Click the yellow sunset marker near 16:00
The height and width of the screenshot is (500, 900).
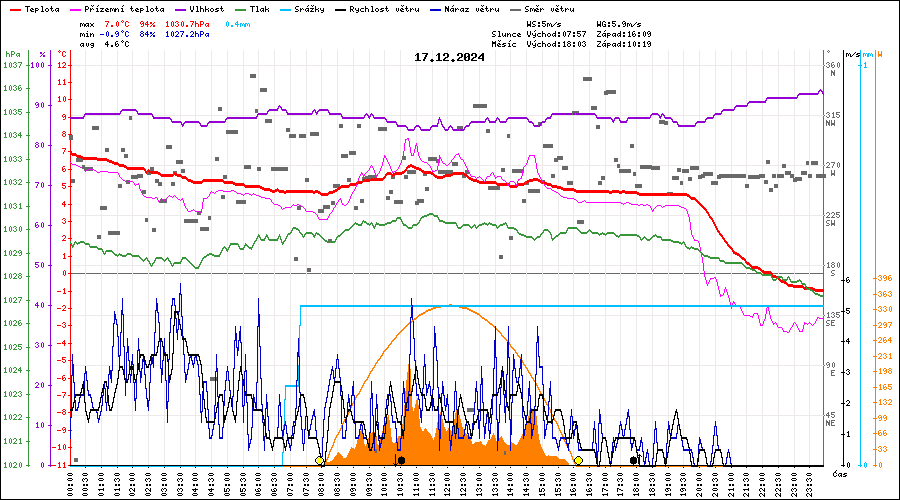pos(578,461)
